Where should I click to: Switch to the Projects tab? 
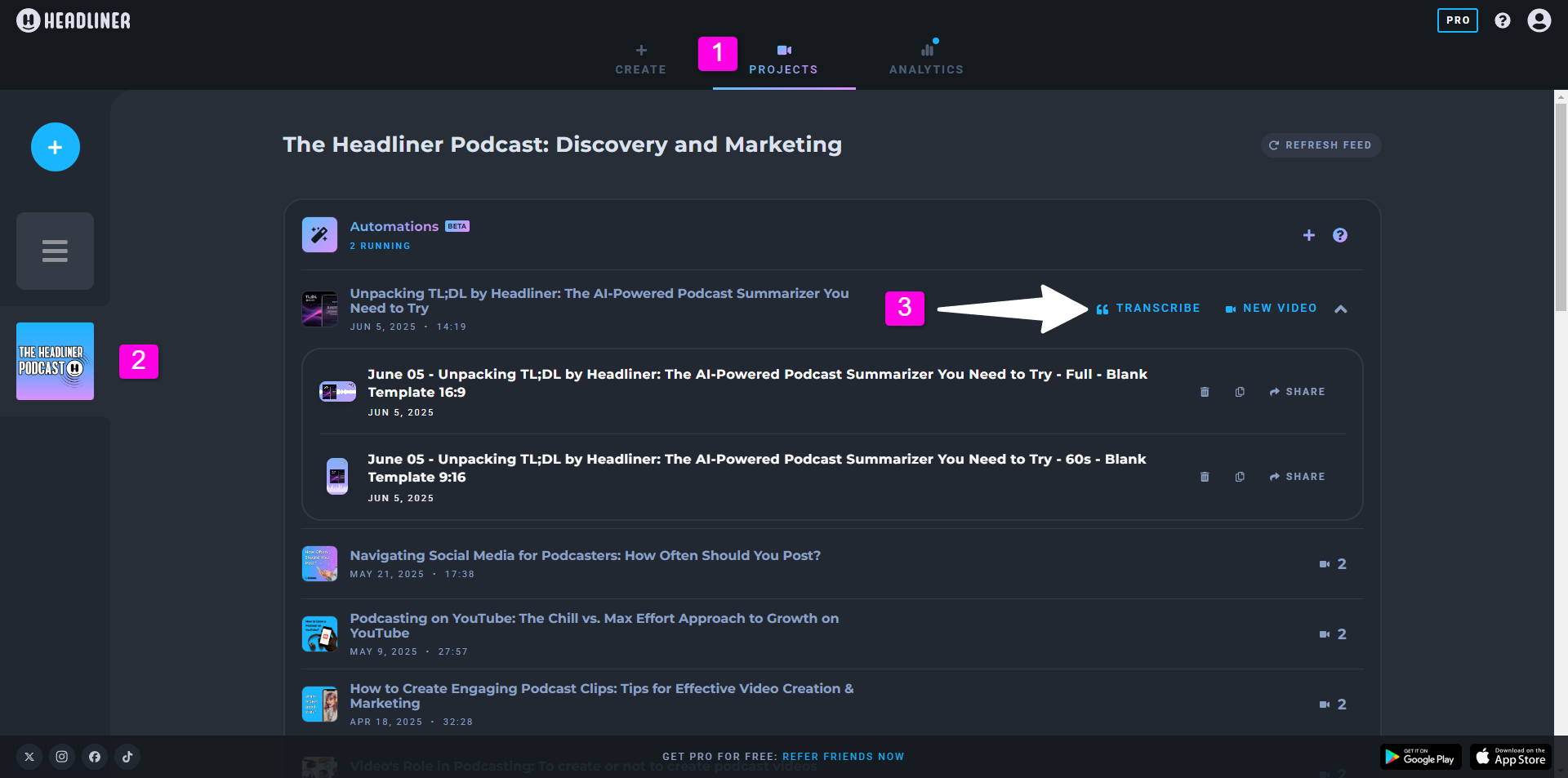point(783,60)
